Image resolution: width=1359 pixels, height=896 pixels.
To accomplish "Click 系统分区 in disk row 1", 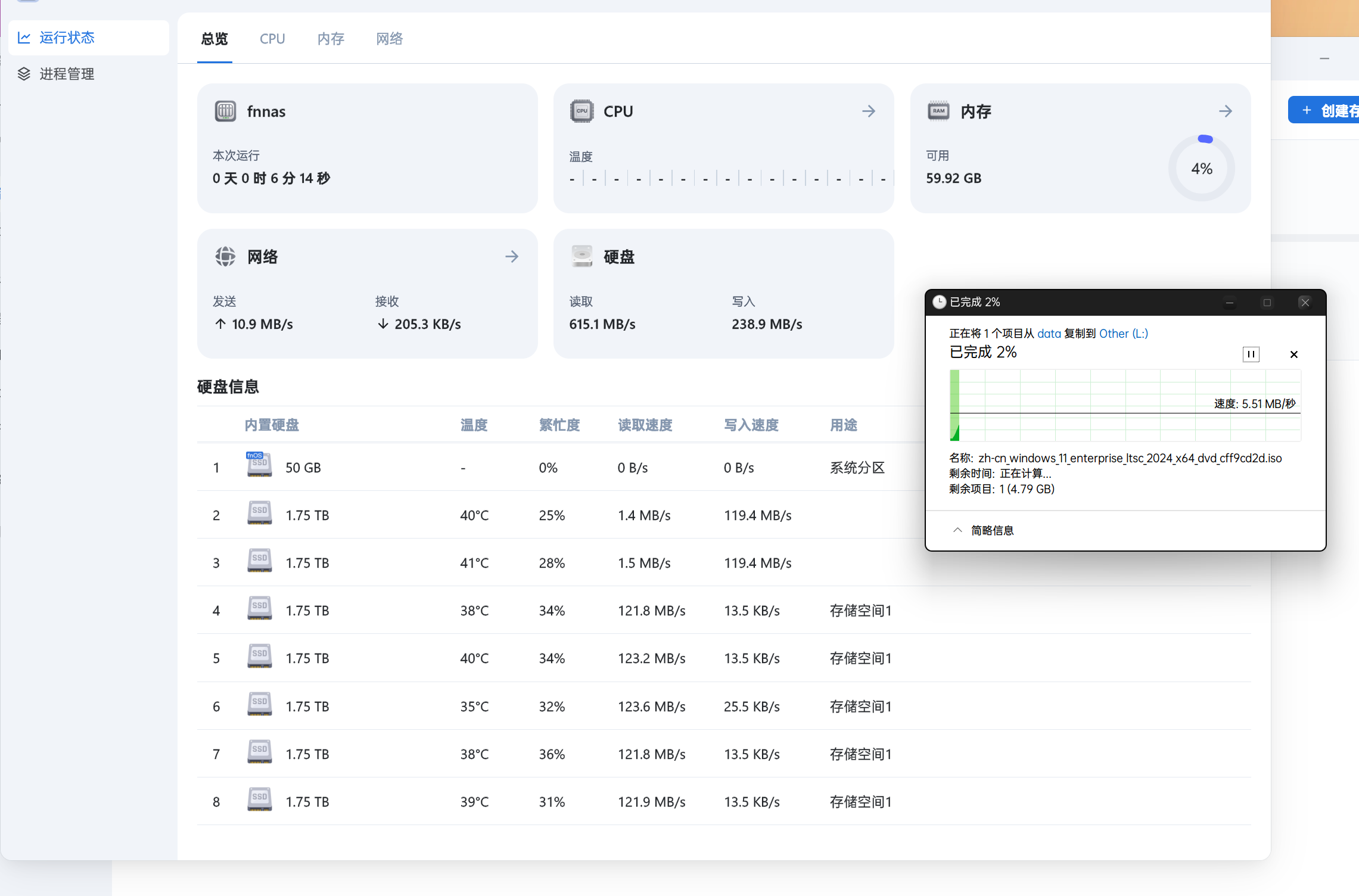I will click(857, 468).
